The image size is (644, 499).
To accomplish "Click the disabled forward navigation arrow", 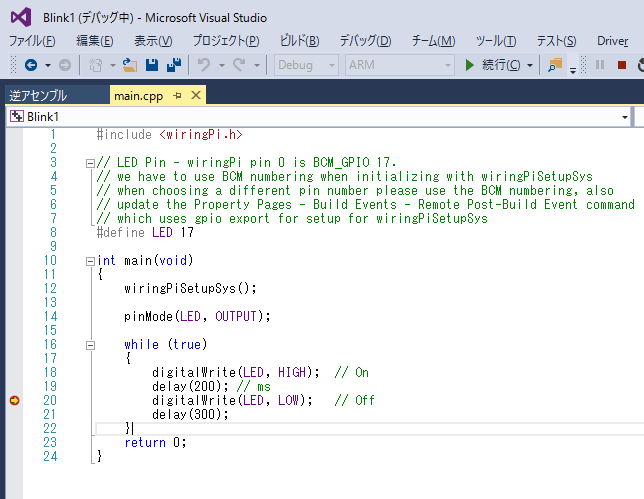I will click(64, 65).
